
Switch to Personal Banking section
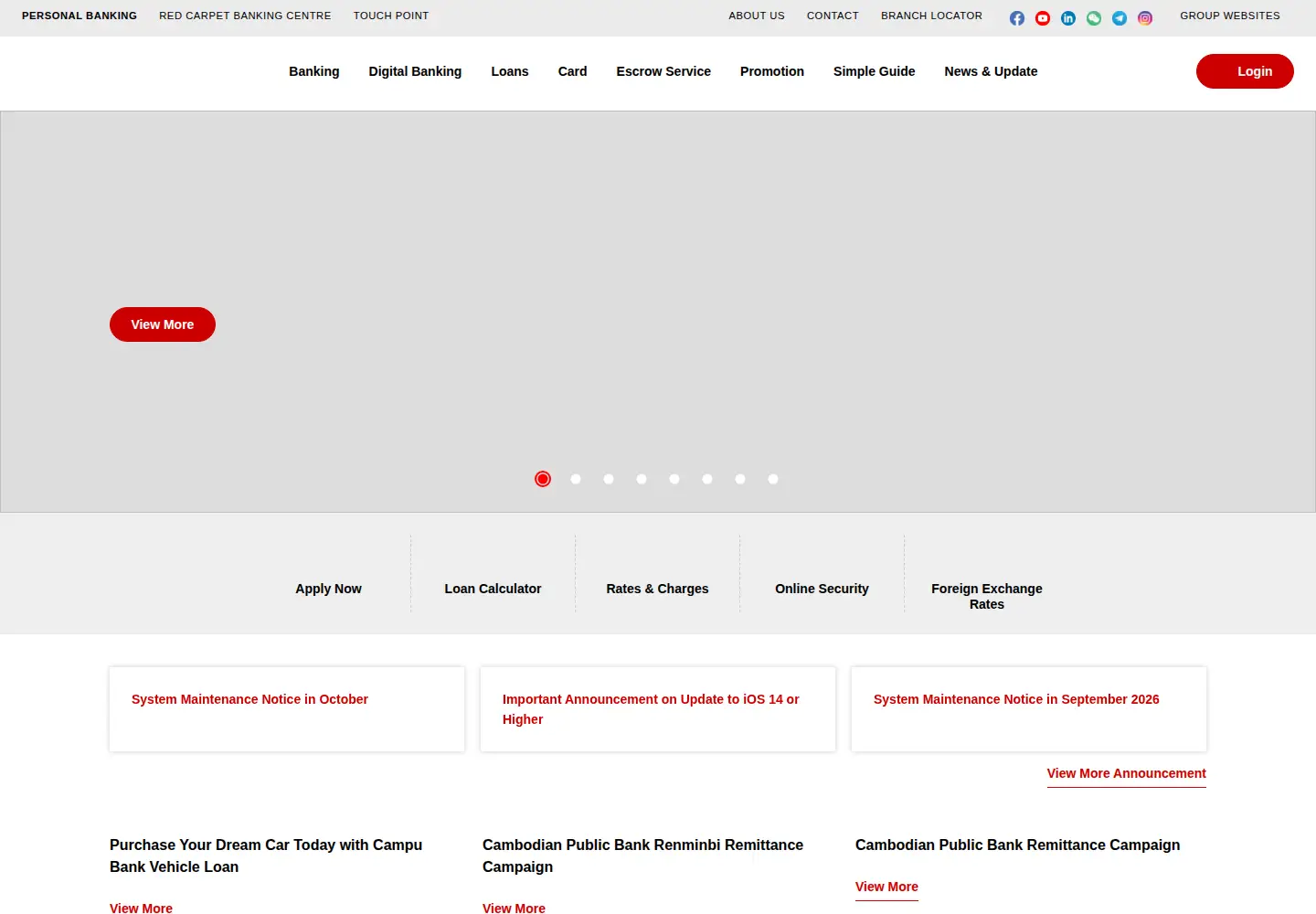pyautogui.click(x=80, y=16)
